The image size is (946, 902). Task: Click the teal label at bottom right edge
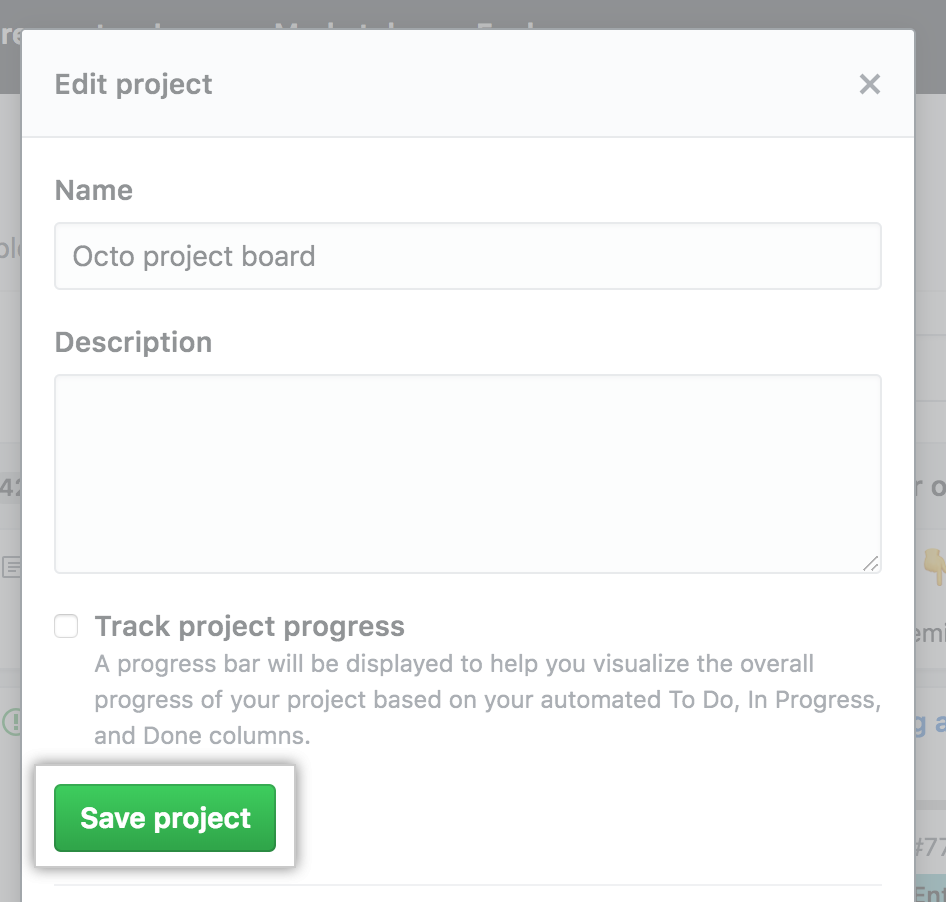[x=930, y=892]
